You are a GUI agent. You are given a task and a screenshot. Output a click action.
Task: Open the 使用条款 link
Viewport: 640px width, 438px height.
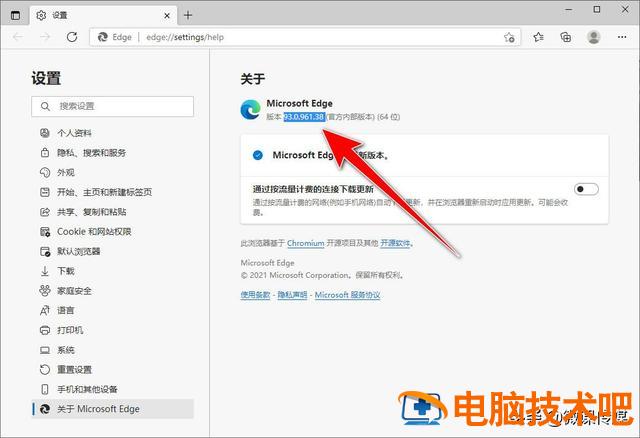point(255,295)
